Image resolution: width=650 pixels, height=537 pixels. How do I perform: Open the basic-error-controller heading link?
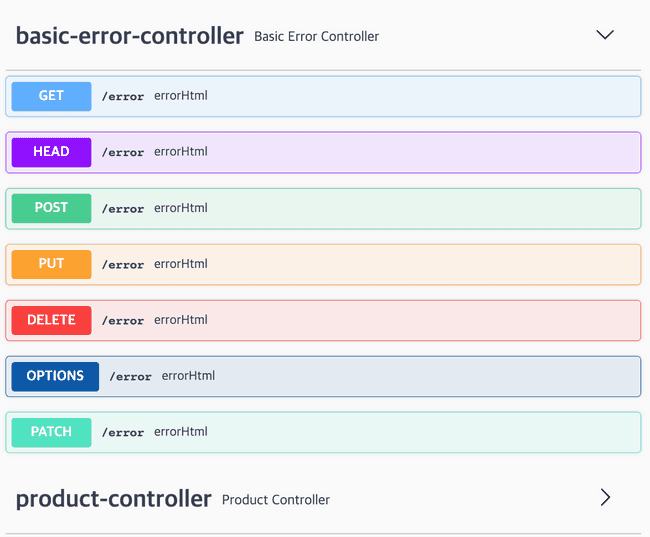[129, 36]
